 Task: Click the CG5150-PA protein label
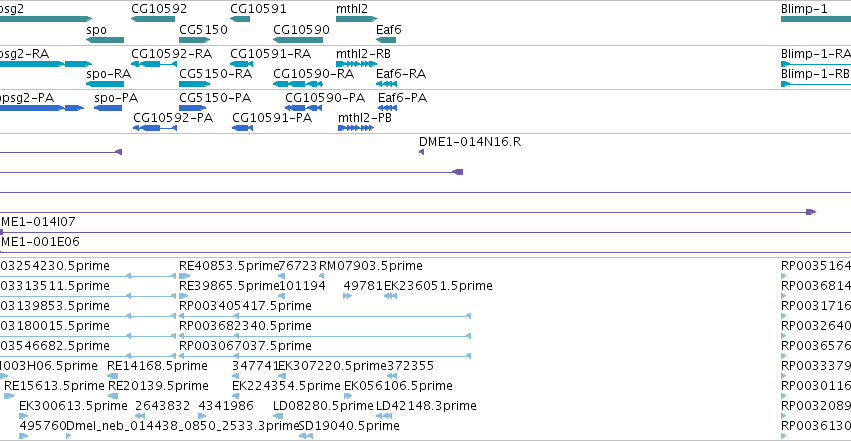click(x=215, y=98)
